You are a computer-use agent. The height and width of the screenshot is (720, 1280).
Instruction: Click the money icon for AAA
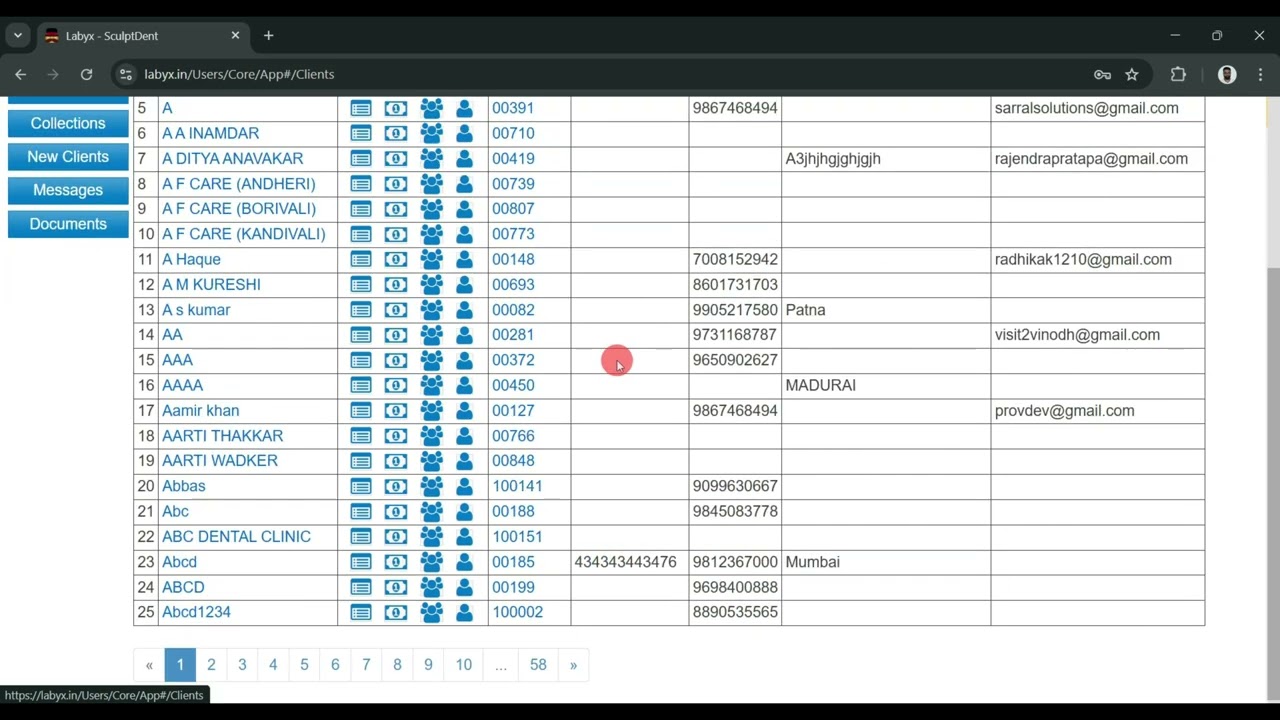point(396,360)
